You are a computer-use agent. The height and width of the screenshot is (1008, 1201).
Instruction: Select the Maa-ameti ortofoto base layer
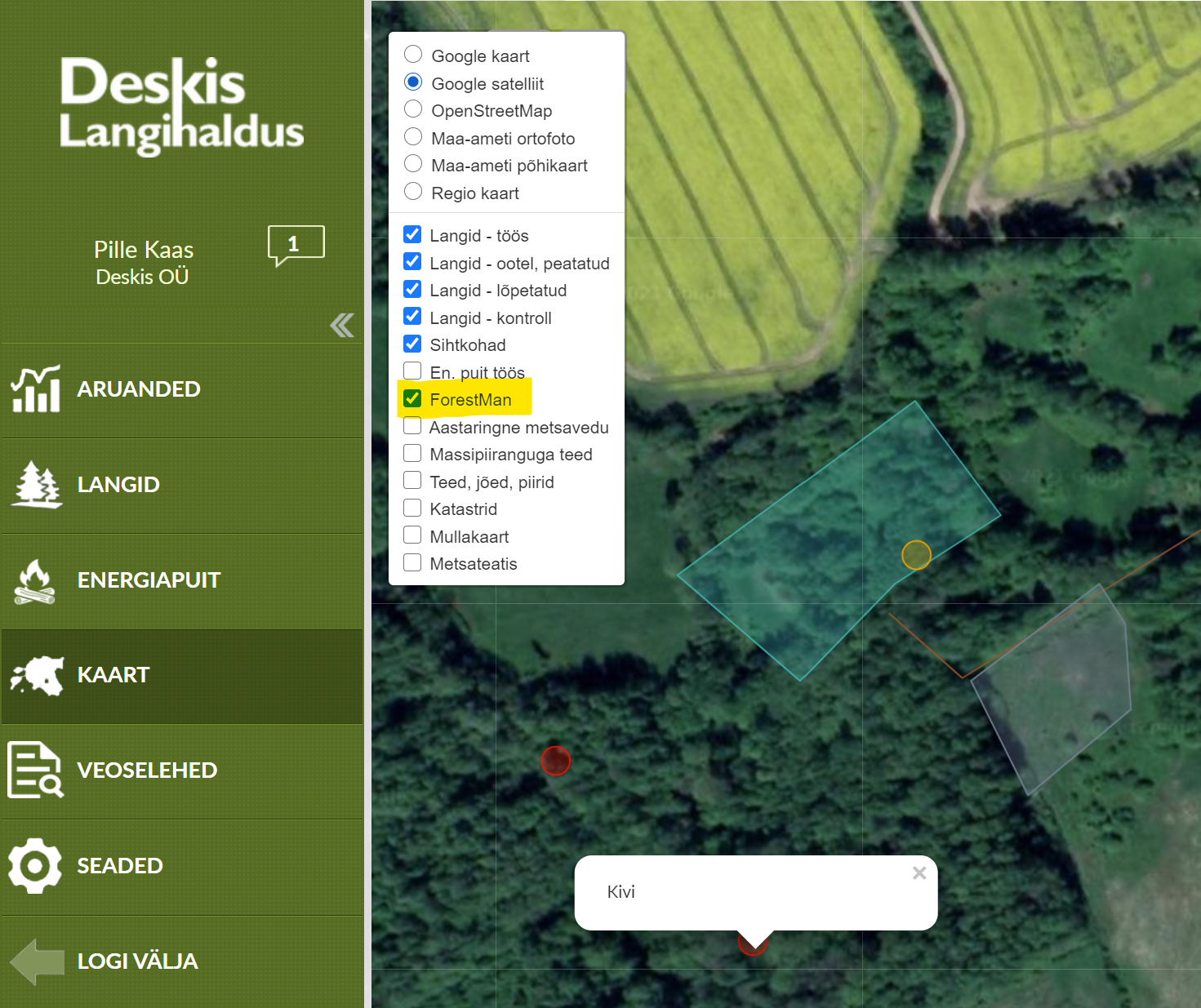pos(413,136)
